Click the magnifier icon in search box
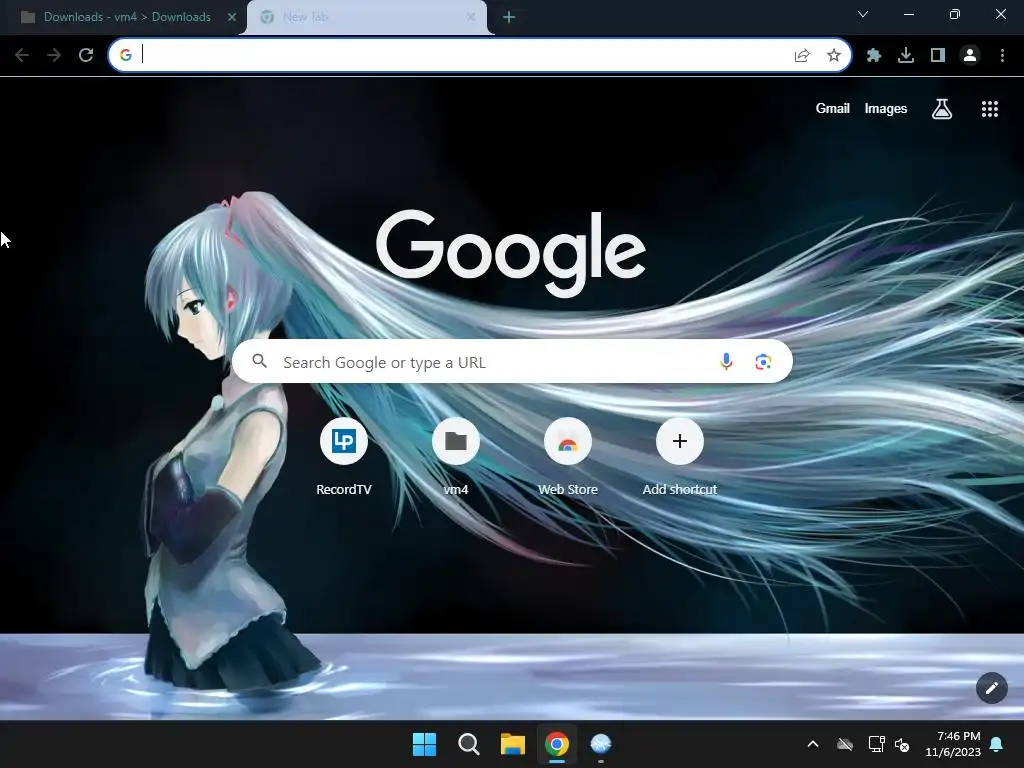Screen dimensions: 1024x768 tap(259, 361)
